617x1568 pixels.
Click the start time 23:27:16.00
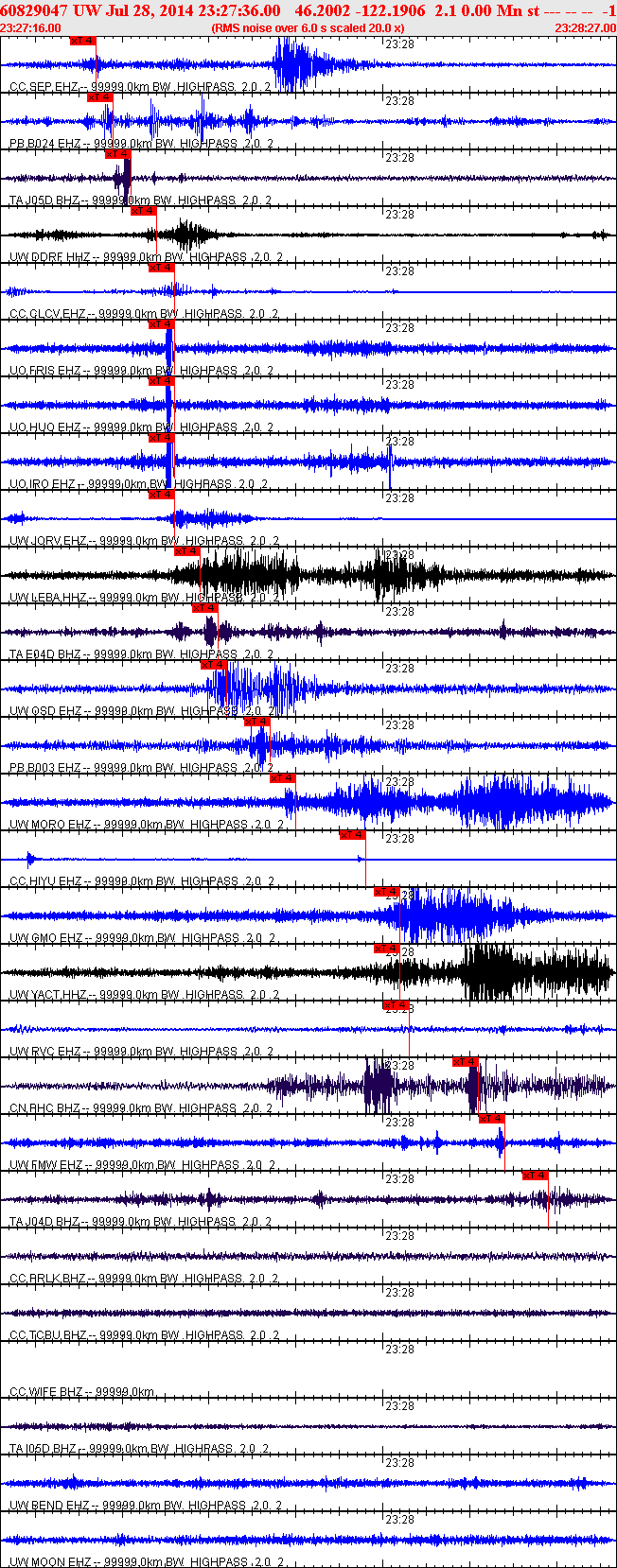30,28
